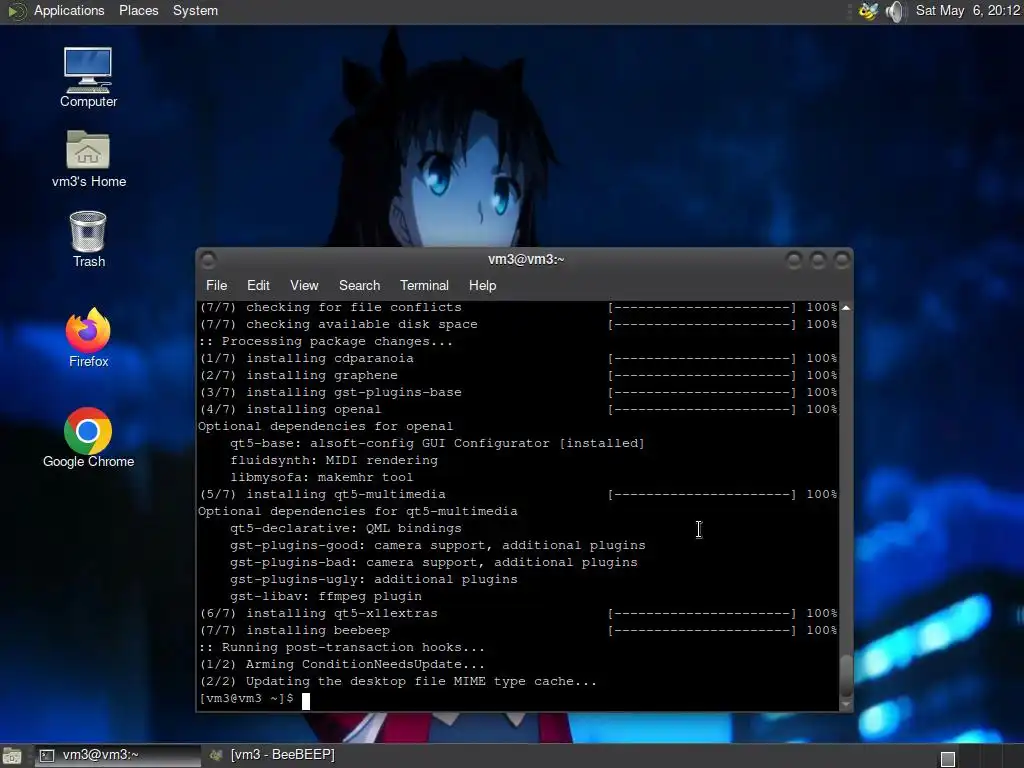Open the Terminal menu in menubar
The height and width of the screenshot is (768, 1024).
click(x=424, y=285)
